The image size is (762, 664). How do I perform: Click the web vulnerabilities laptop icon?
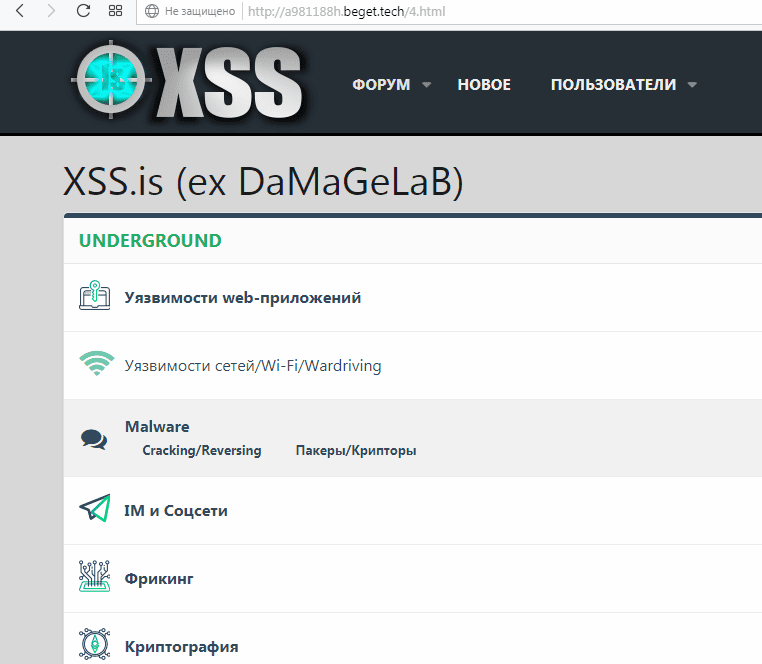94,297
